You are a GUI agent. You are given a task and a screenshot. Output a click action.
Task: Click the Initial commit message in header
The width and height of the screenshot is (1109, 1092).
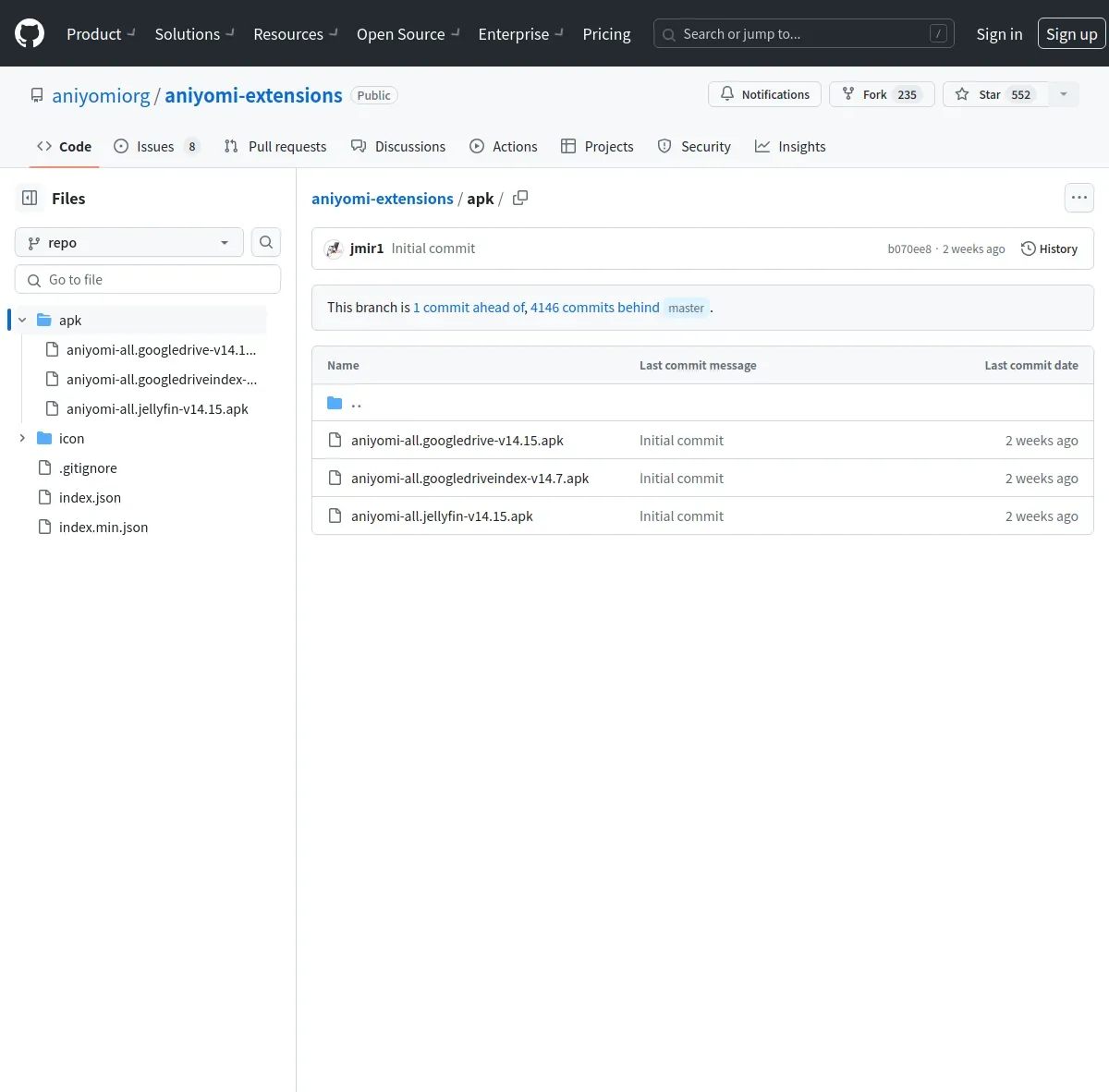tap(433, 249)
